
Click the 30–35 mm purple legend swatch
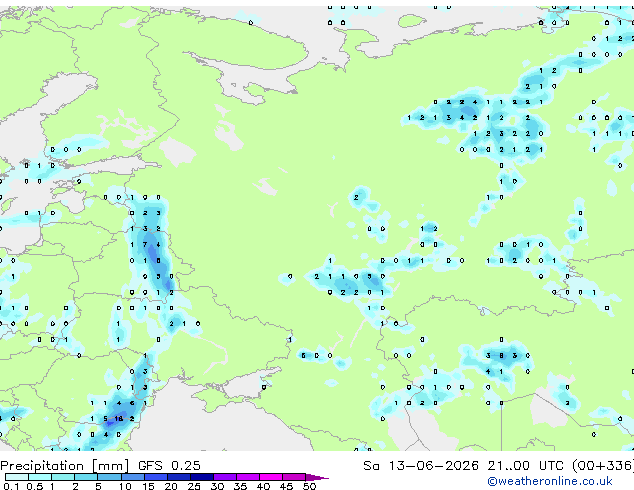point(224,477)
